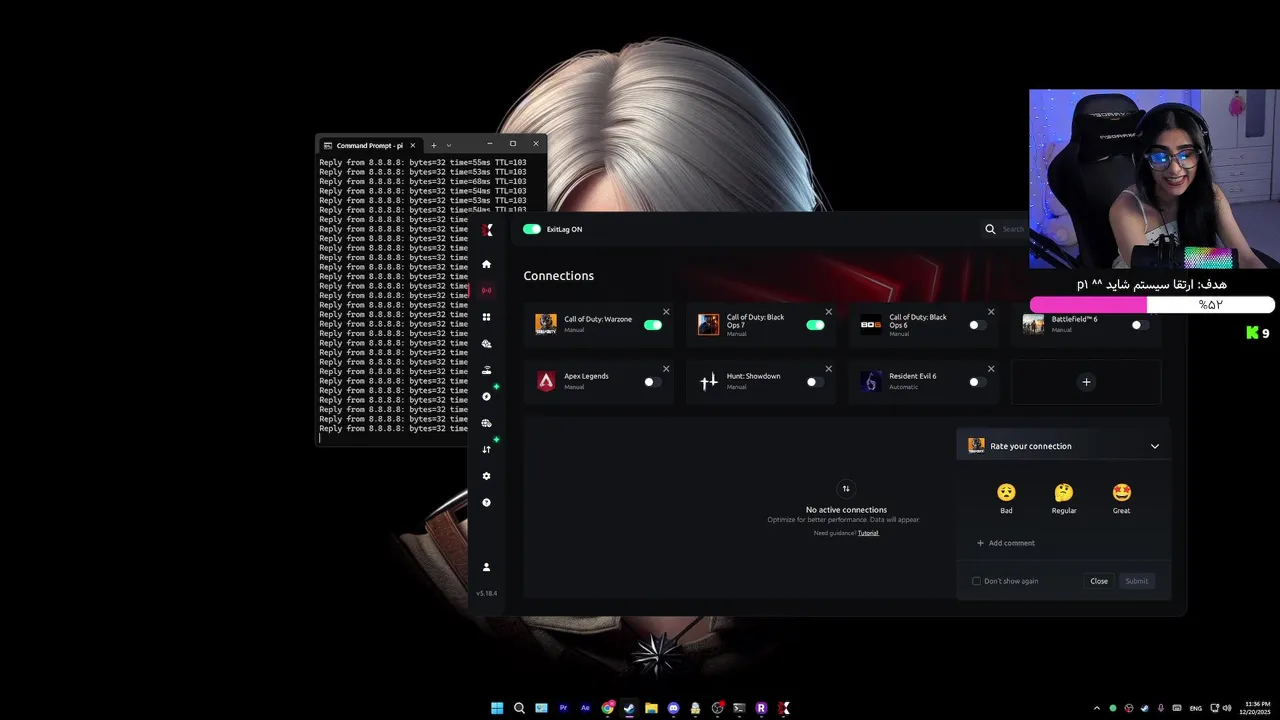This screenshot has width=1280, height=720.
Task: Click the ENG language indicator in tray
Action: tap(1195, 708)
